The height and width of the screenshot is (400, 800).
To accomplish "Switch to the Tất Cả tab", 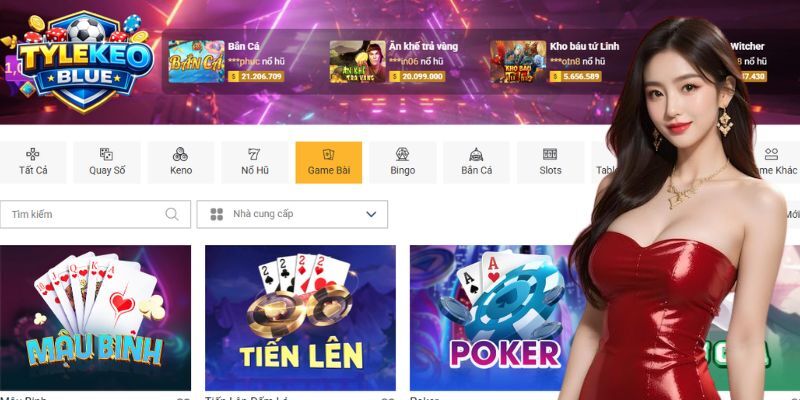I will pos(33,163).
